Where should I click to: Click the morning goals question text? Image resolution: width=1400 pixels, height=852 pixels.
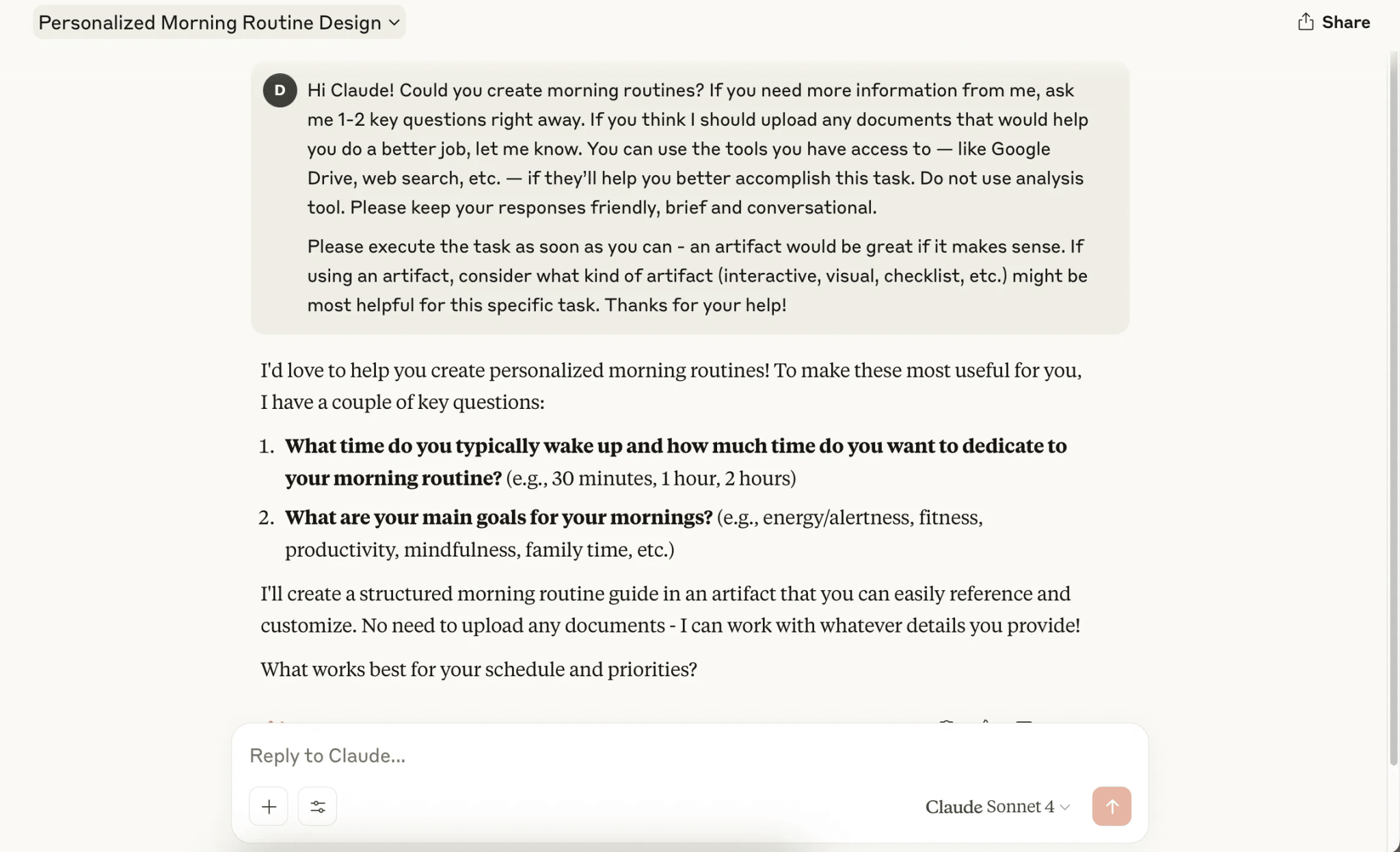pos(499,518)
